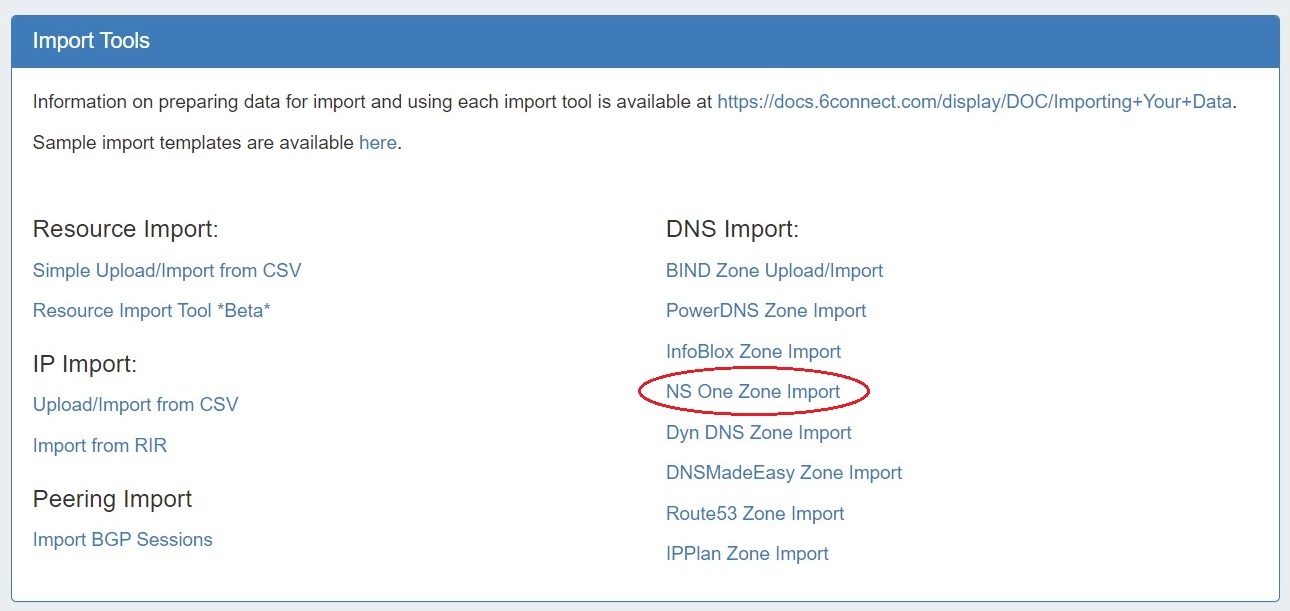Click the Resource Import heading
Screen dimensions: 1290x611
point(125,229)
